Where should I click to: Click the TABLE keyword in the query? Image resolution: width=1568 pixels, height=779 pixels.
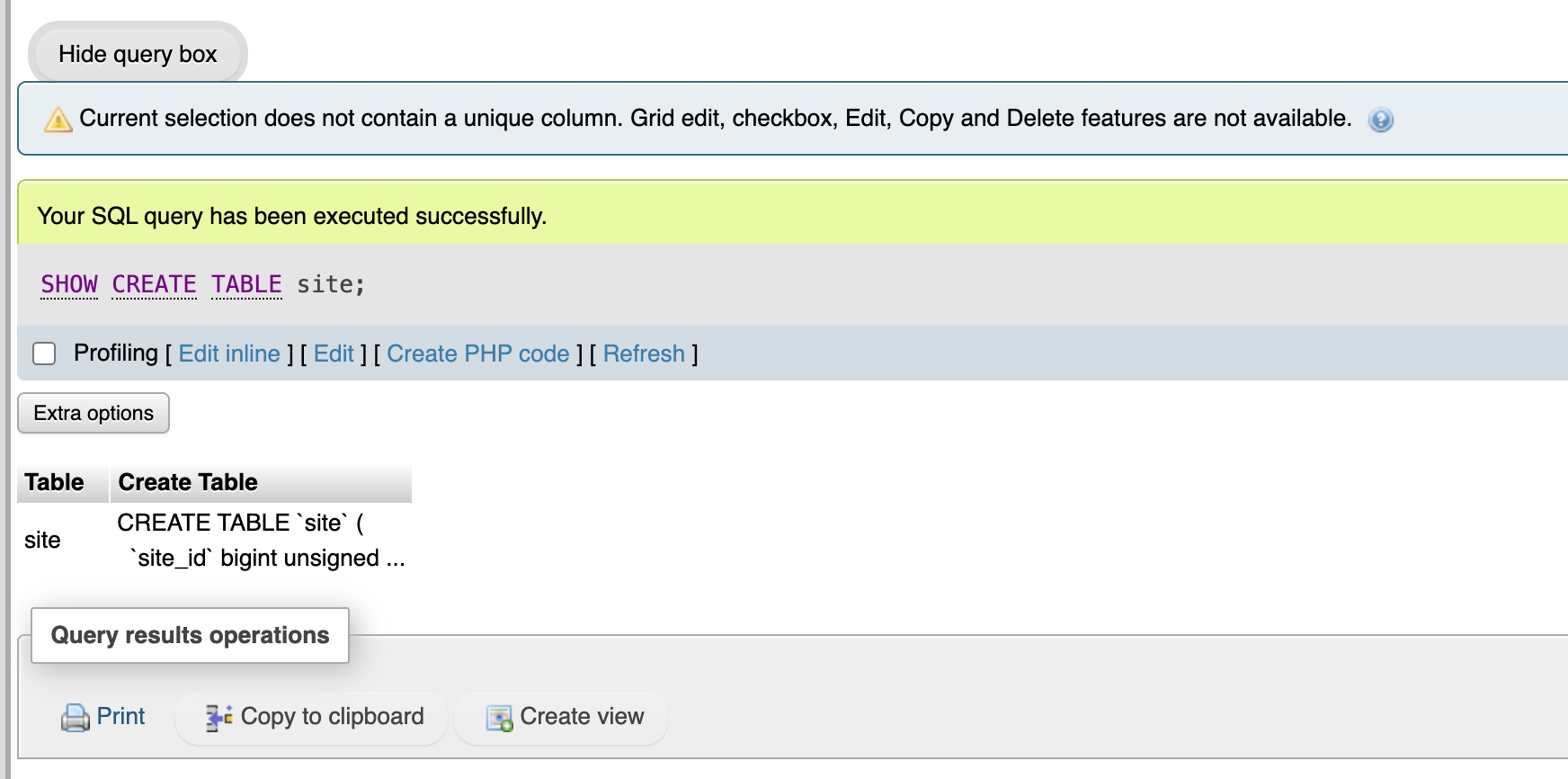[x=246, y=284]
